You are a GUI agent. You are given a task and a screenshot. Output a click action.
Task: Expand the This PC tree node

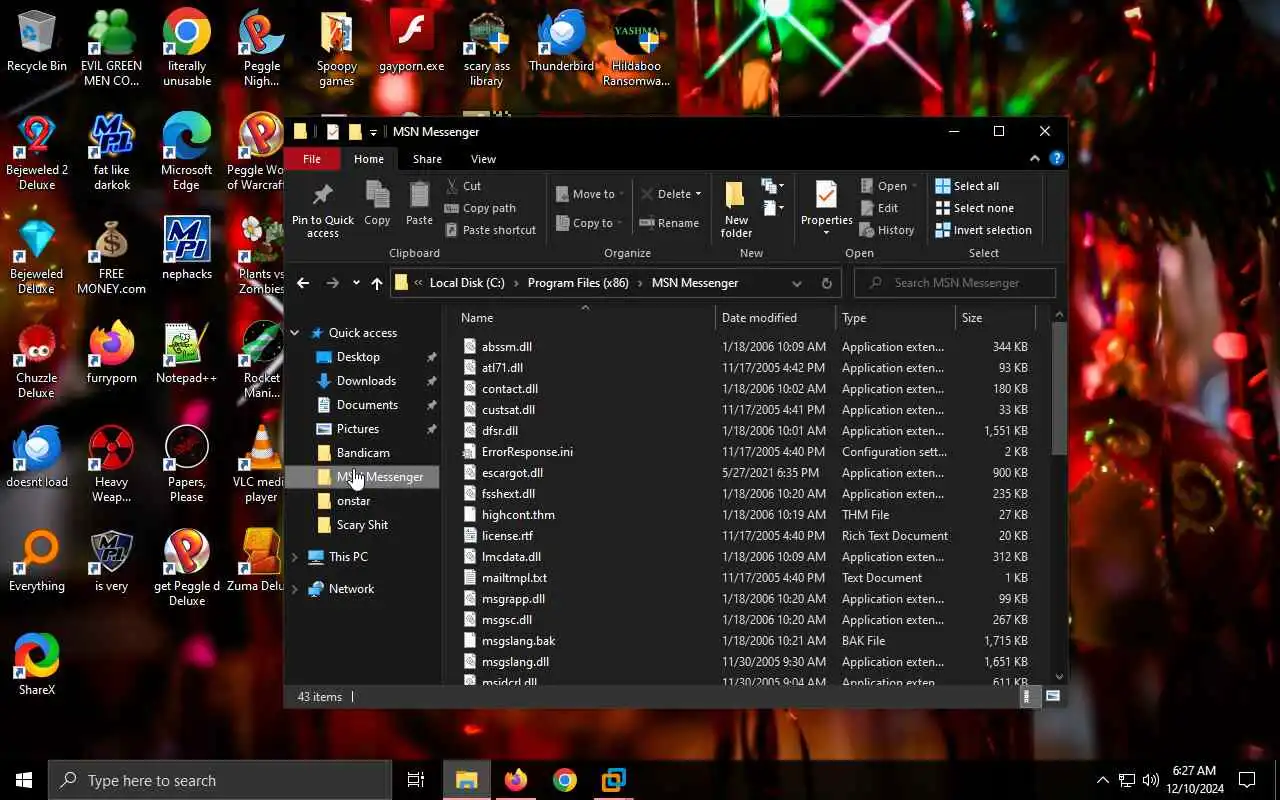(x=295, y=557)
